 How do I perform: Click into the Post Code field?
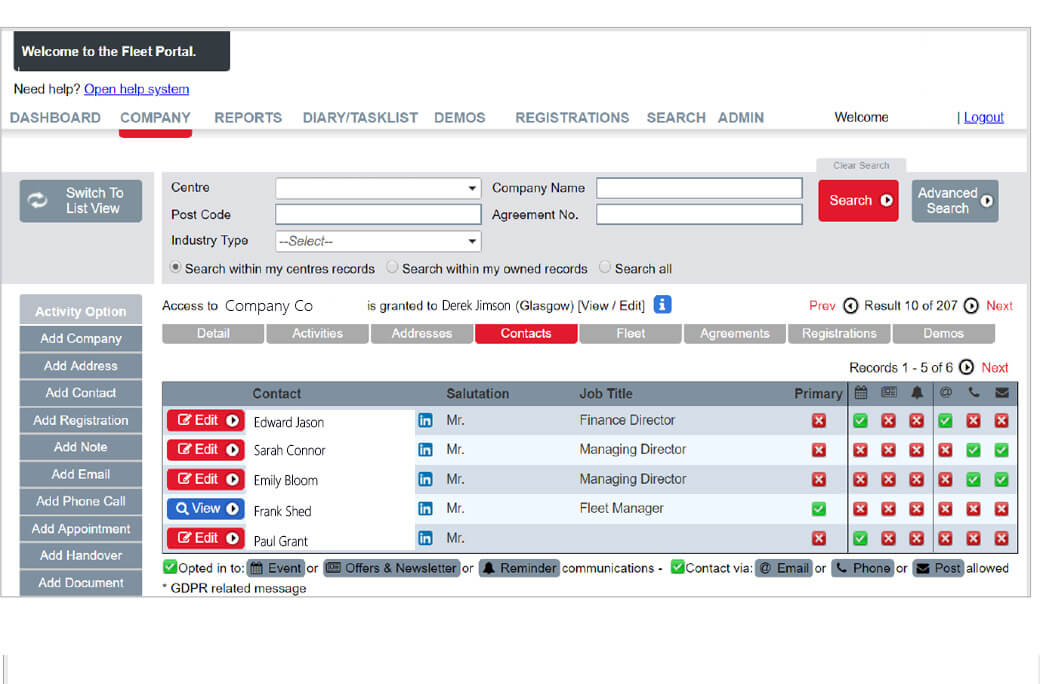click(378, 214)
